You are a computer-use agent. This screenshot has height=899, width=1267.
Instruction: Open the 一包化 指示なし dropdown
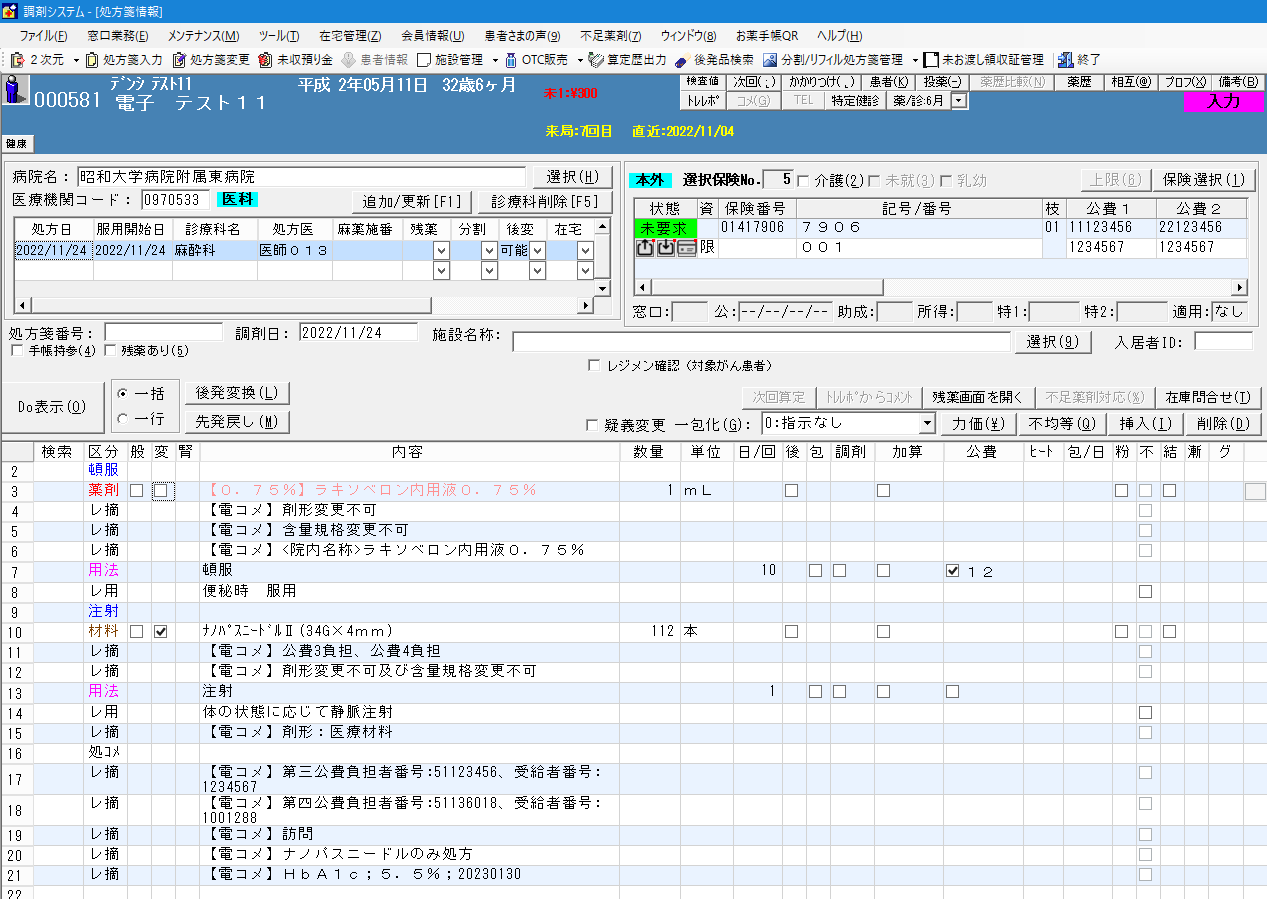[927, 424]
